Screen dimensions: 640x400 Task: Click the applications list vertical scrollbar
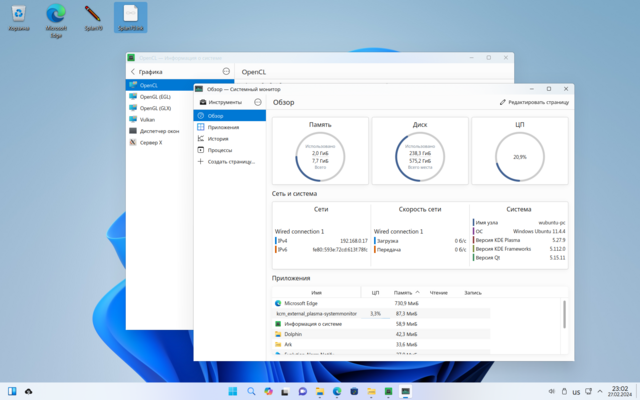click(x=565, y=315)
